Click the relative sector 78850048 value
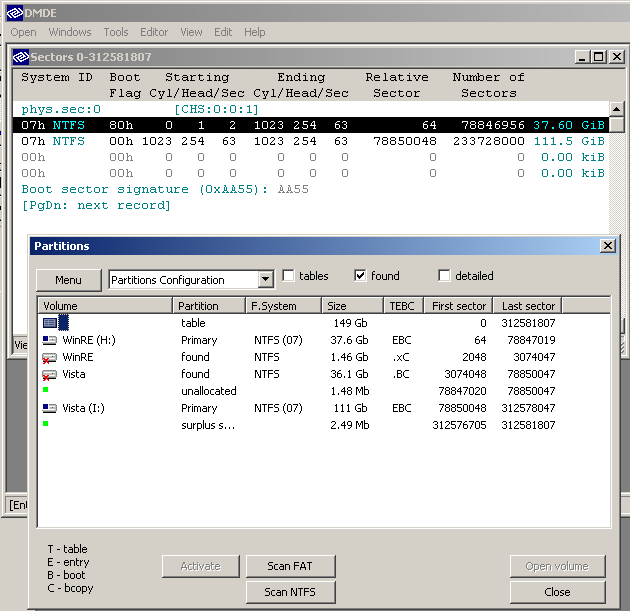The width and height of the screenshot is (630, 611). (x=405, y=141)
